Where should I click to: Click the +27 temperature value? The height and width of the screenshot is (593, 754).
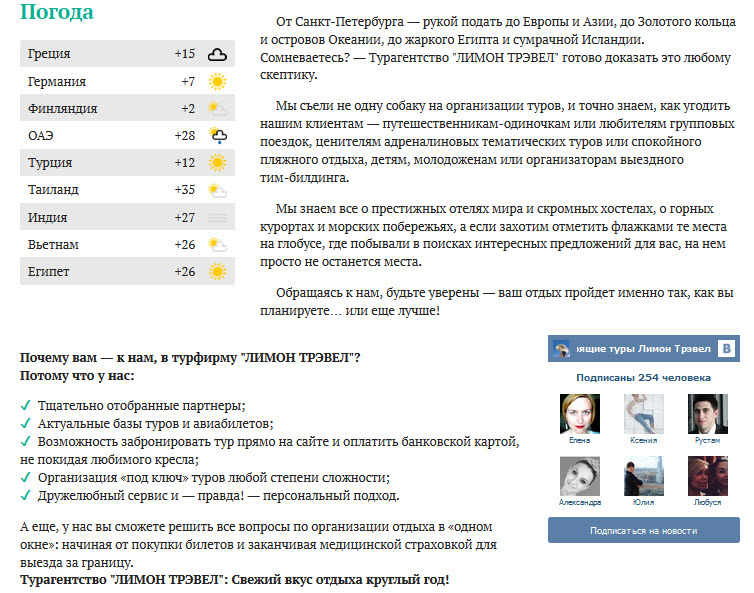coord(185,217)
